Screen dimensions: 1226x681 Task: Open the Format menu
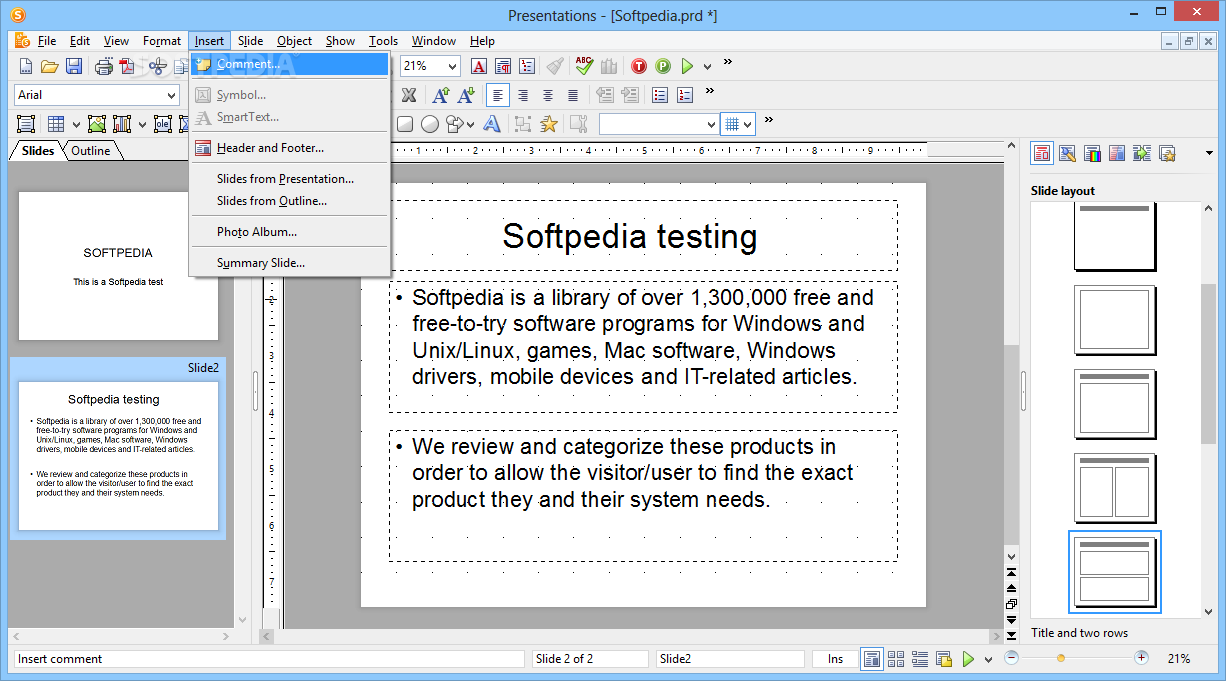coord(162,41)
